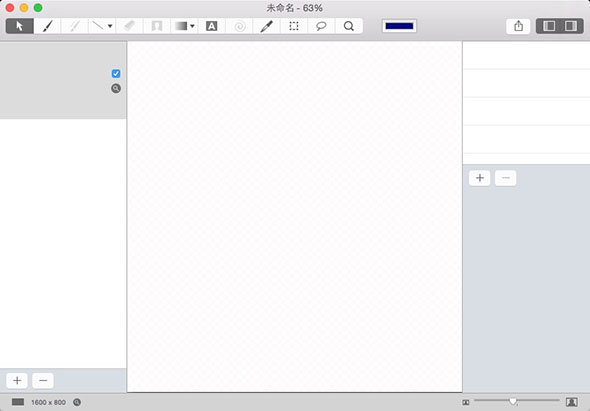
Task: Toggle the left sidebar panel
Action: tap(549, 26)
